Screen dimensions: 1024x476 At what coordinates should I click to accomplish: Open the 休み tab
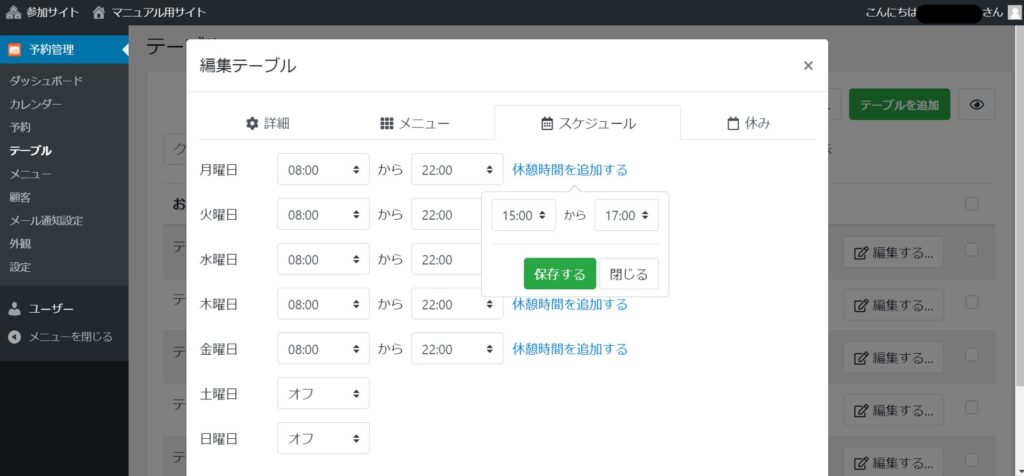click(x=748, y=123)
